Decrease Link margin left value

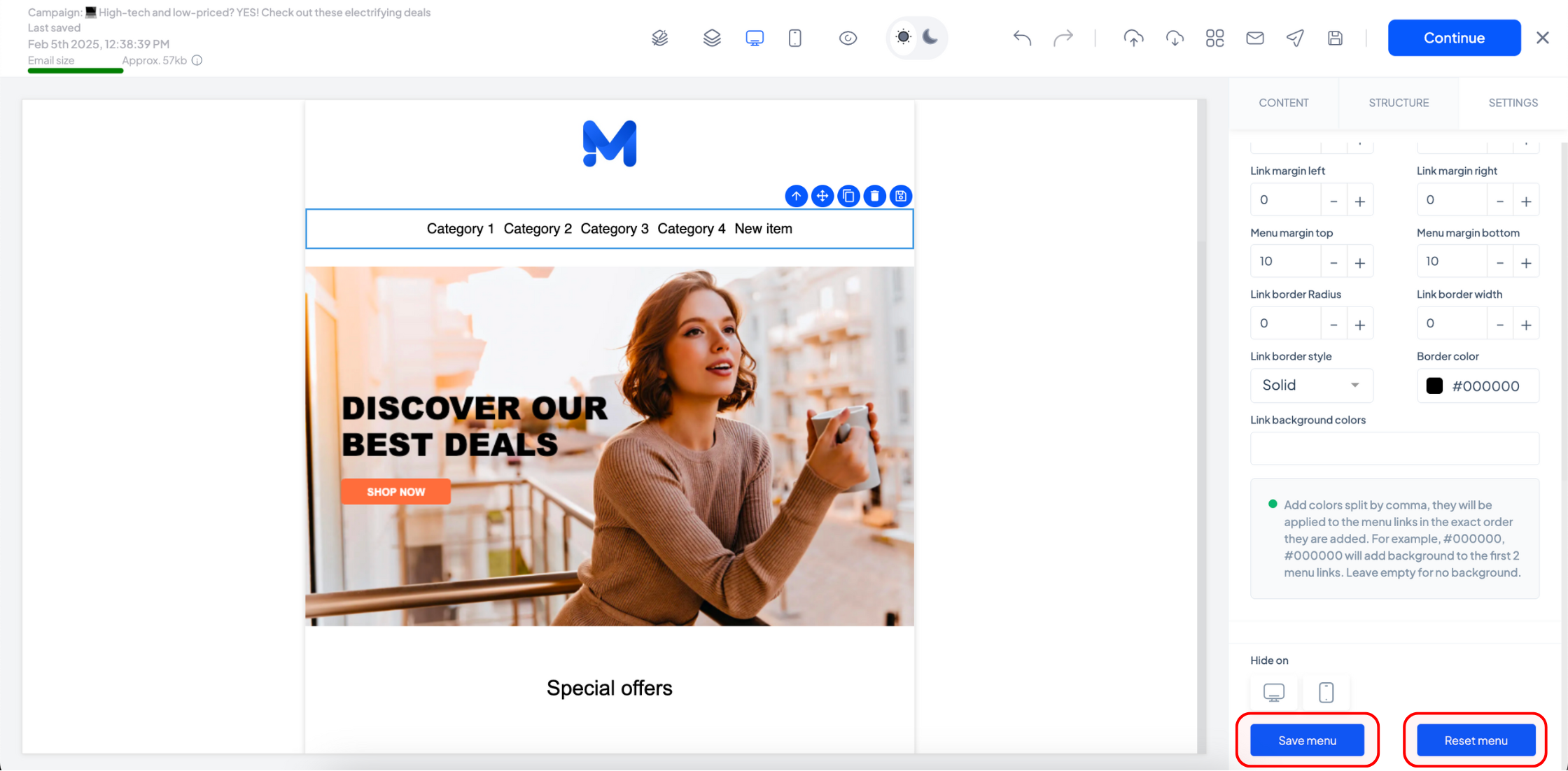pos(1333,201)
